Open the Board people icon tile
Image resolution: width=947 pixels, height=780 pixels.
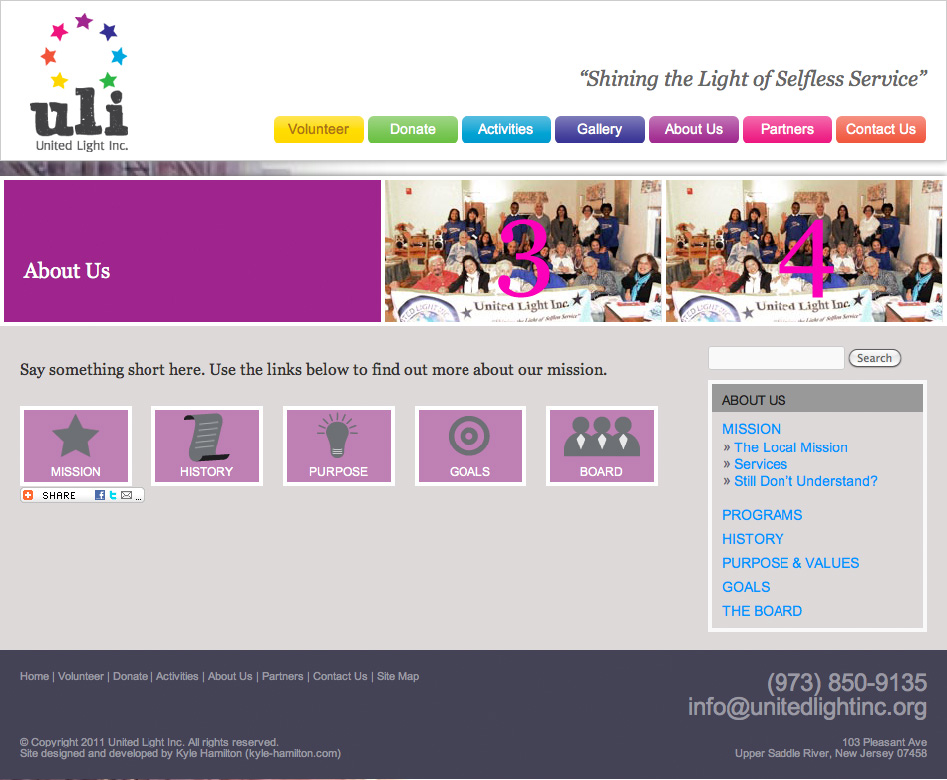(x=602, y=446)
